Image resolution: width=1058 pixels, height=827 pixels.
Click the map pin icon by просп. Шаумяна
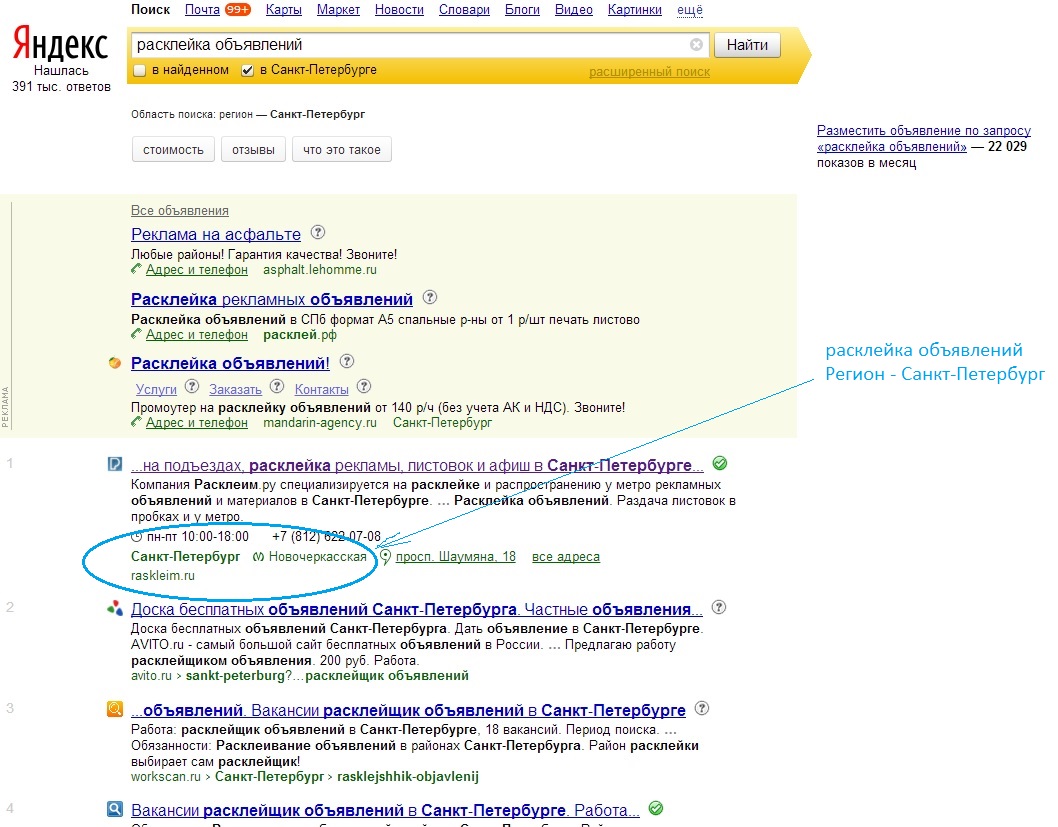tap(385, 557)
